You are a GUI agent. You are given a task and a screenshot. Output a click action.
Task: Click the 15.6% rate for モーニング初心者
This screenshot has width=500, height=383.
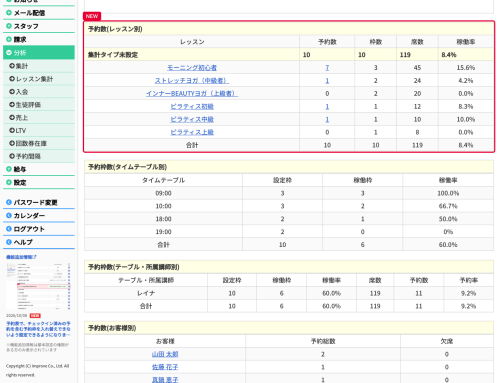[466, 68]
